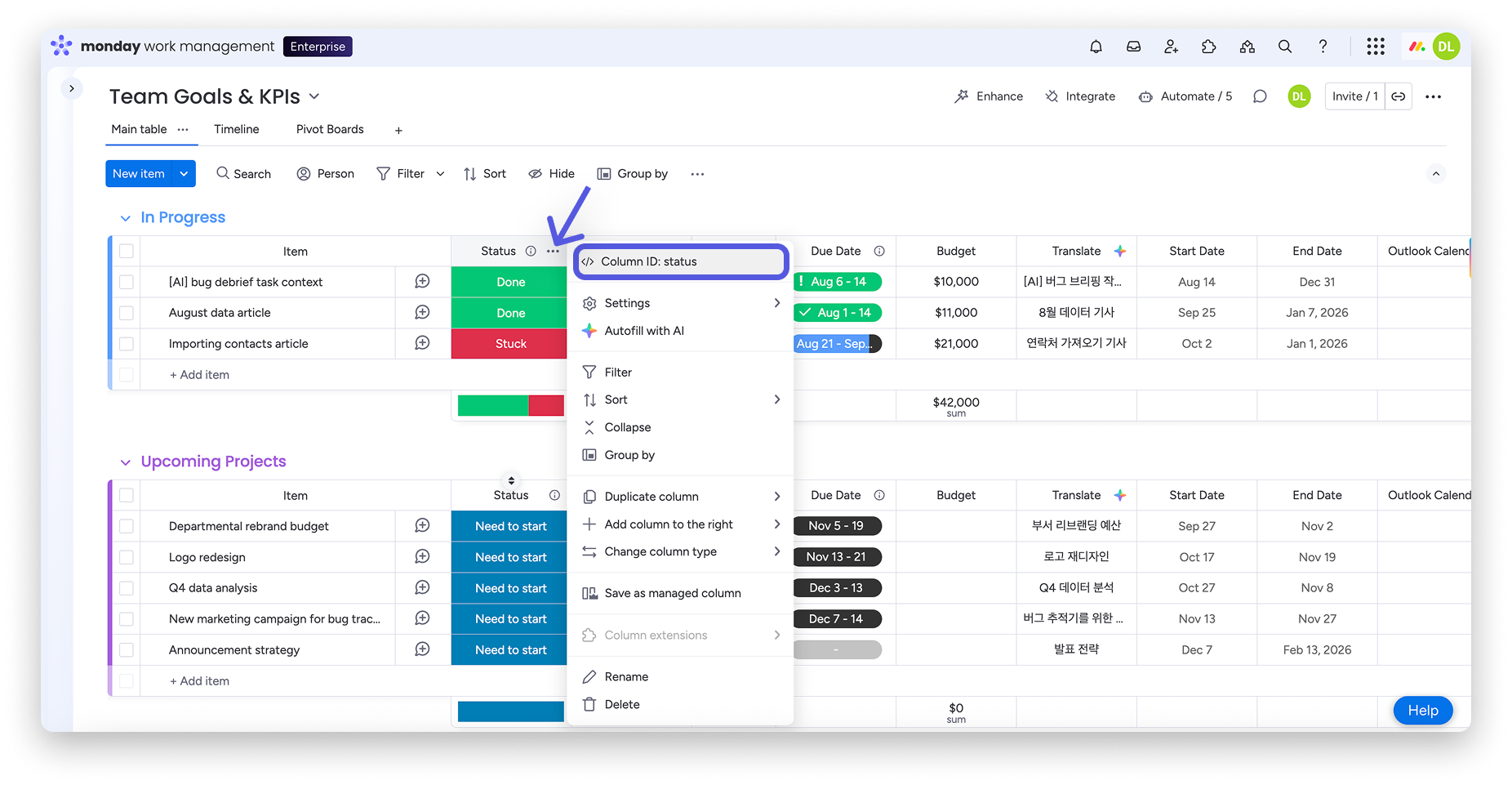Open the Search field in toolbar
This screenshot has height=785, width=1512.
[243, 174]
